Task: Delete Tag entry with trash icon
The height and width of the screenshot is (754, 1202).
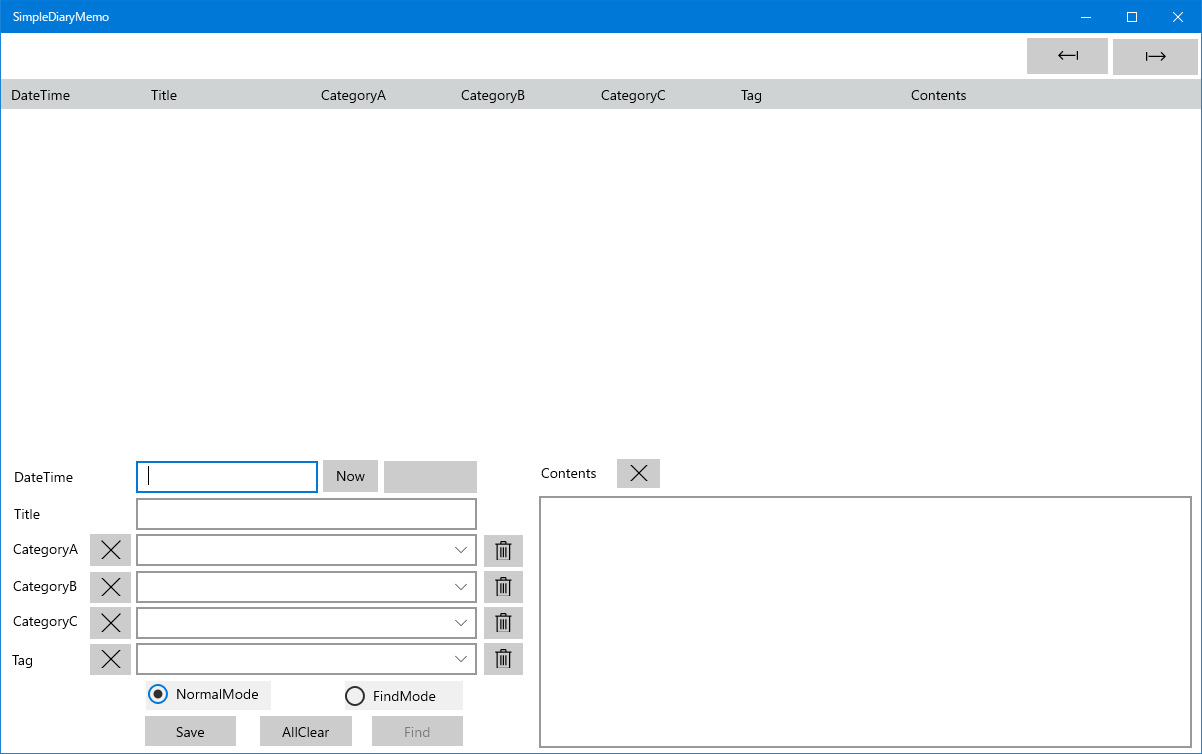Action: pyautogui.click(x=503, y=659)
